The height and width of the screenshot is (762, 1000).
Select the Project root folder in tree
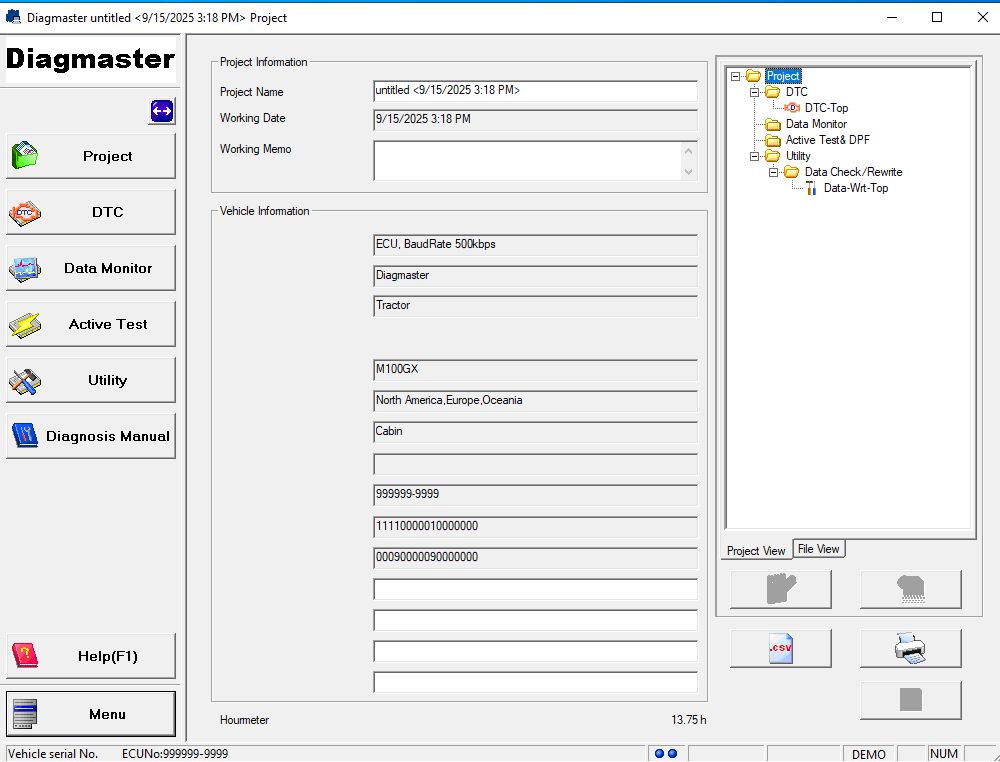pyautogui.click(x=783, y=76)
